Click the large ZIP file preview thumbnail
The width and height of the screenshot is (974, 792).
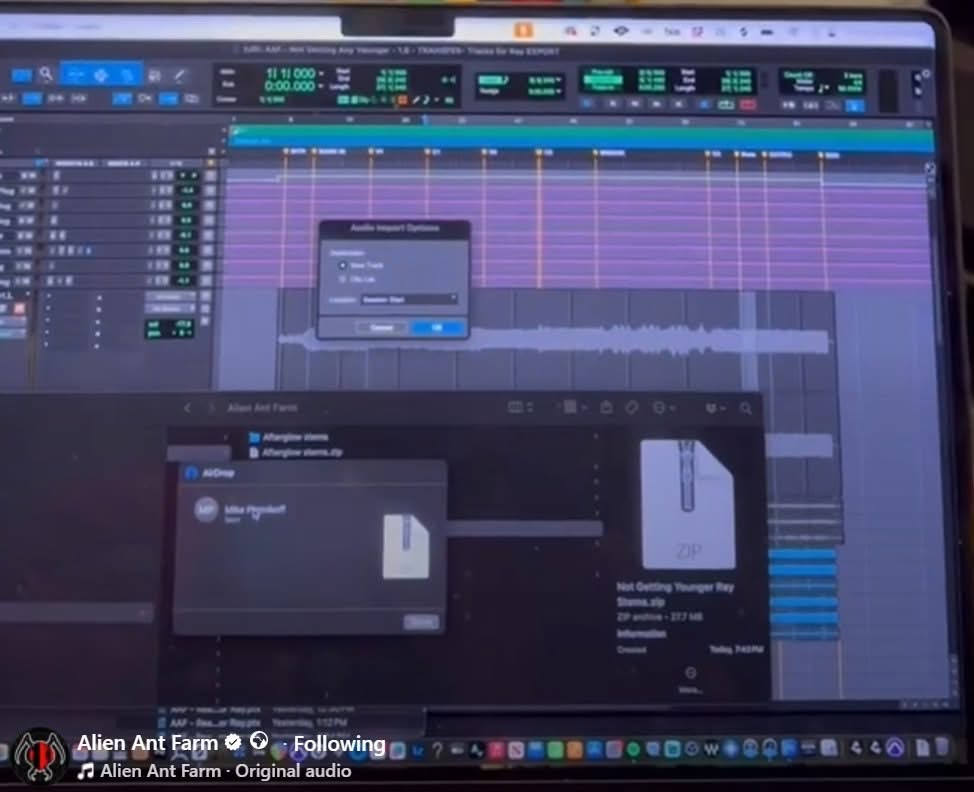[x=687, y=504]
